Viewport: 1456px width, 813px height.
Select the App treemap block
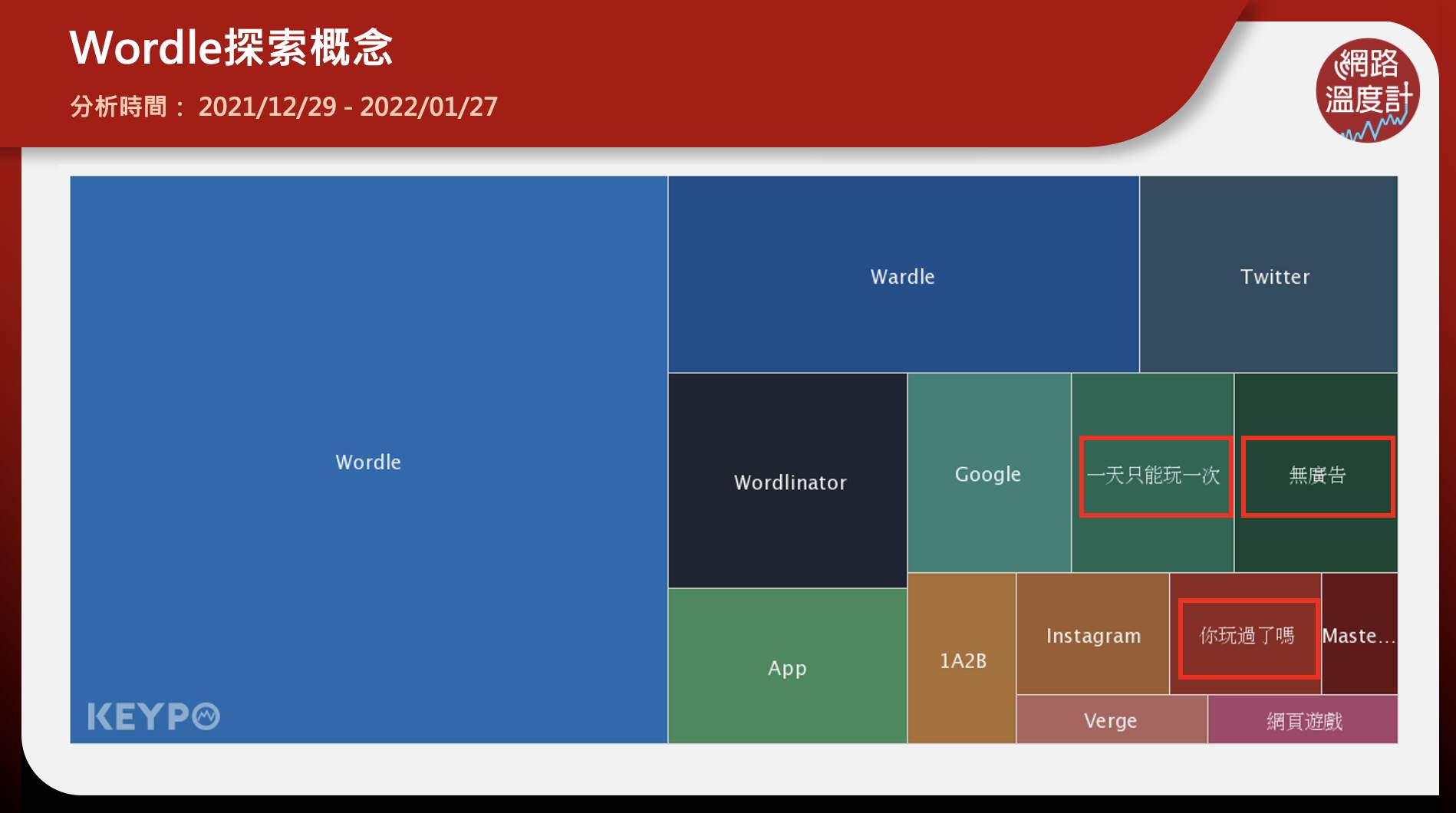pos(788,667)
